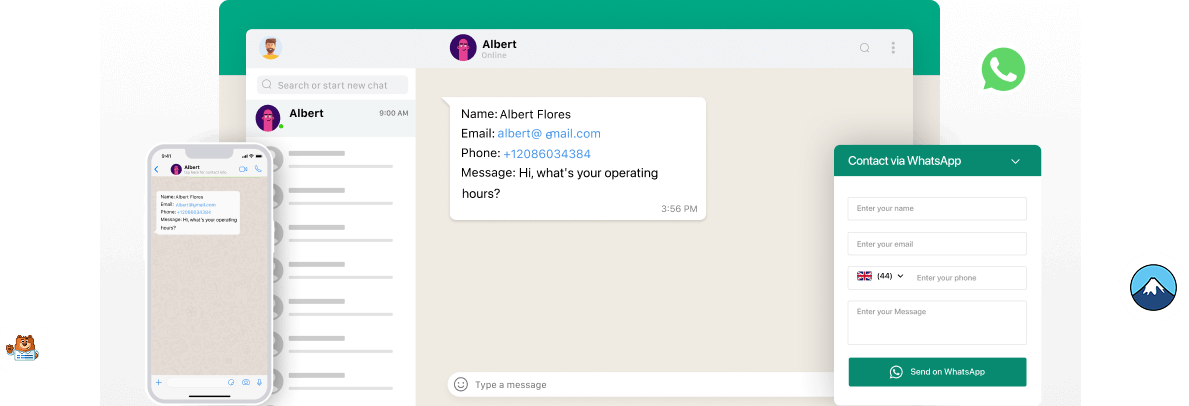Open the UK (44) country code dropdown
The image size is (1189, 406).
coord(880,276)
